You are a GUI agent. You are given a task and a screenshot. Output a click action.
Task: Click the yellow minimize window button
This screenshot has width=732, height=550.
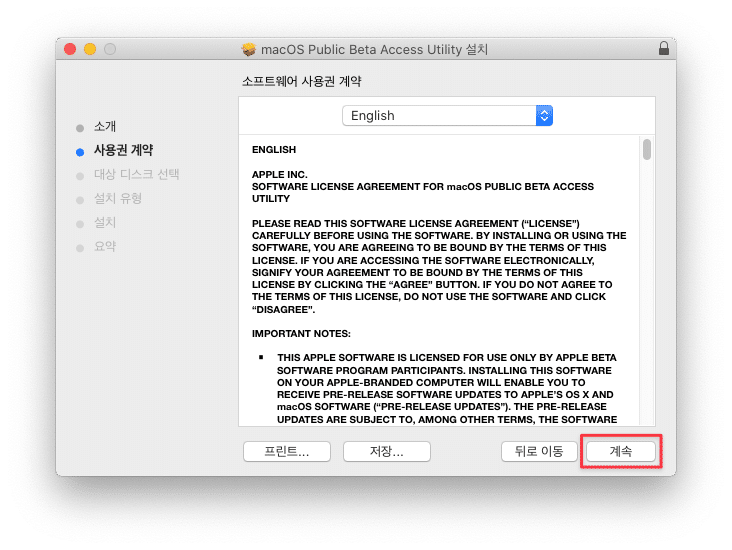coord(90,49)
